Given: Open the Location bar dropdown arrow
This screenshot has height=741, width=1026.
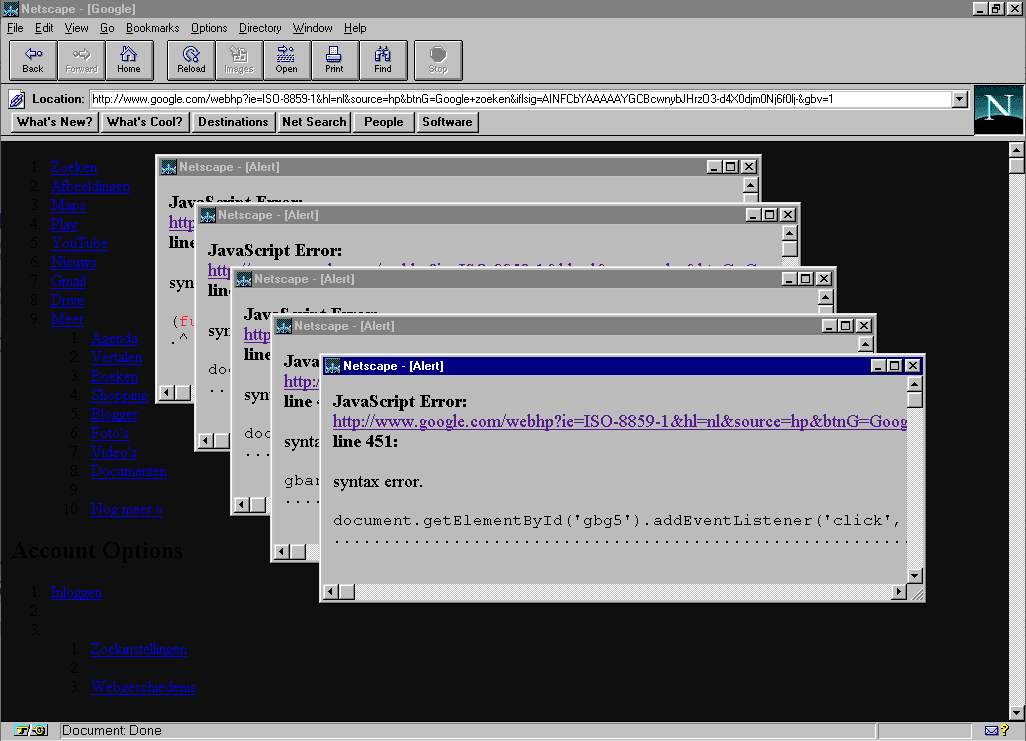Looking at the screenshot, I should (x=959, y=99).
